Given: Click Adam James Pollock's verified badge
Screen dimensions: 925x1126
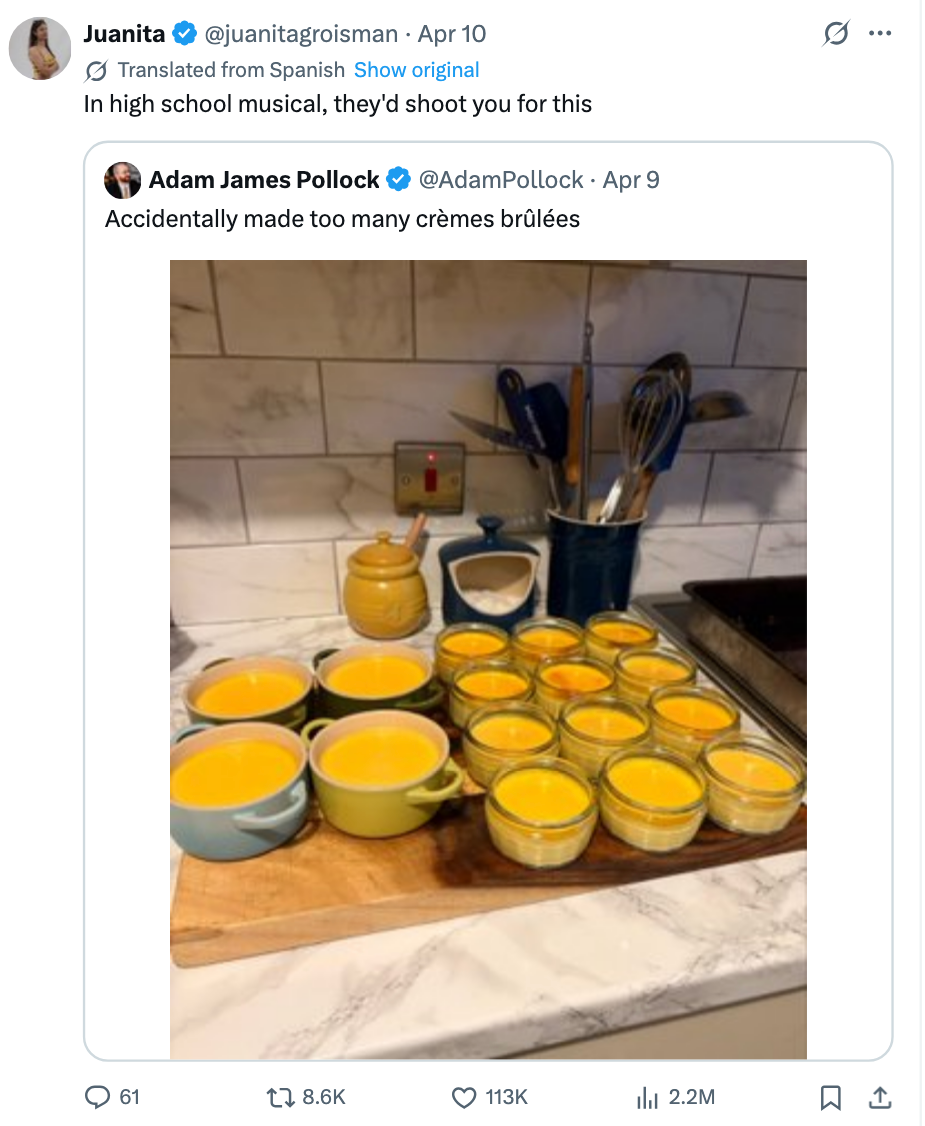Looking at the screenshot, I should tap(398, 180).
